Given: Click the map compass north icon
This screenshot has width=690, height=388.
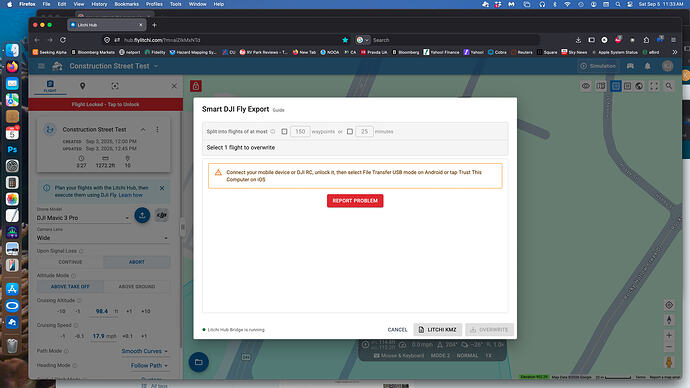Looking at the screenshot, I should [x=669, y=320].
